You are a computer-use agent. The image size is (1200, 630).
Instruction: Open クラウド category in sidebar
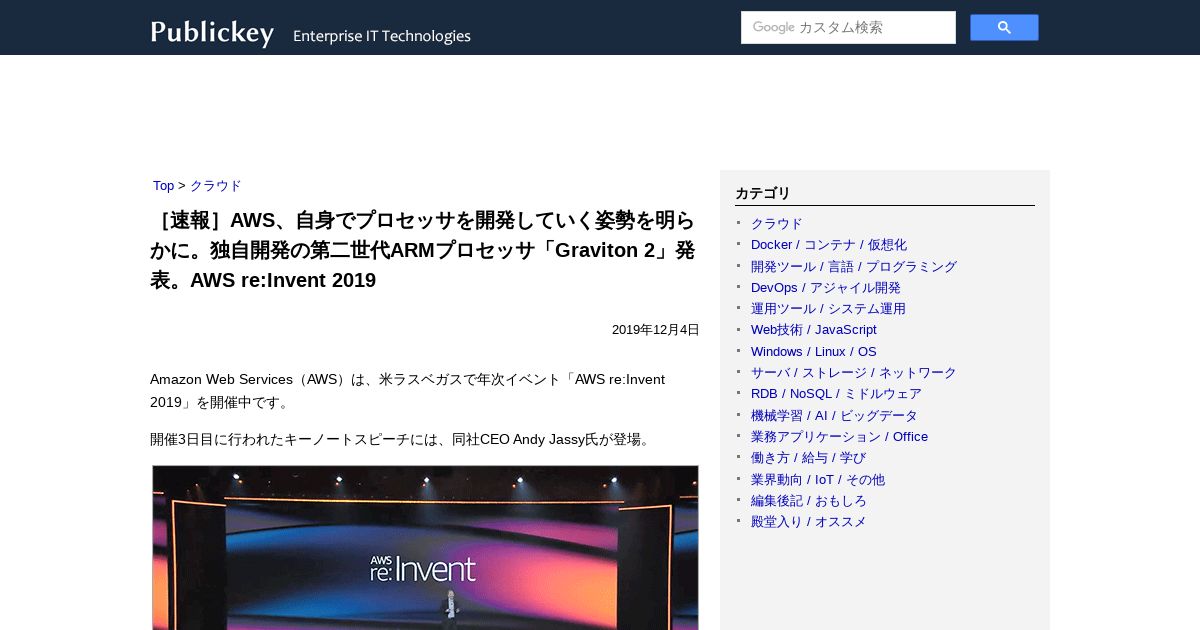tap(776, 223)
